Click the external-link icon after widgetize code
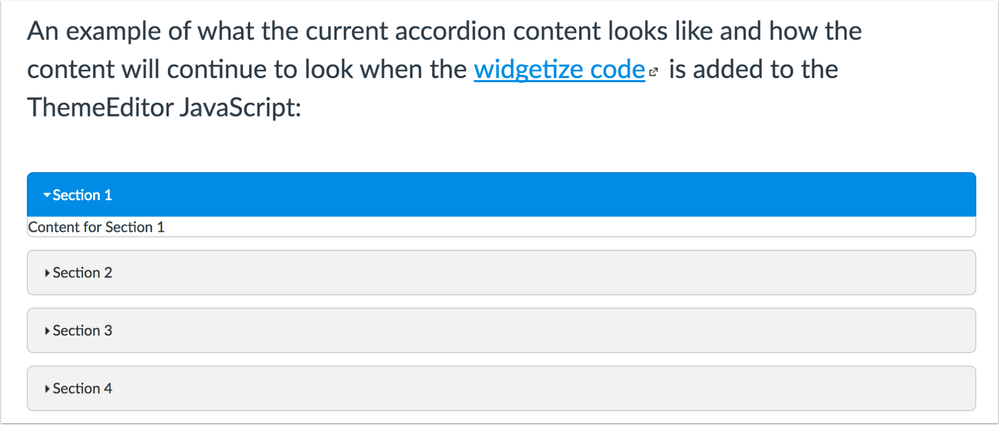Image resolution: width=999 pixels, height=425 pixels. [x=653, y=73]
